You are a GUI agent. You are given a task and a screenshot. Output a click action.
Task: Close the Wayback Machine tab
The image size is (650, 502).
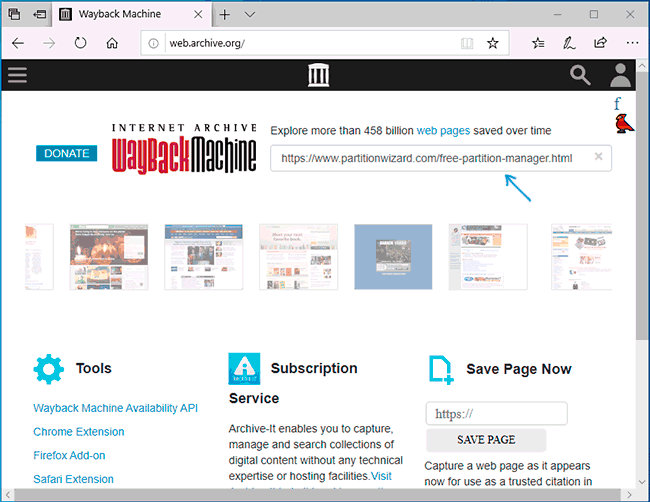pyautogui.click(x=198, y=15)
